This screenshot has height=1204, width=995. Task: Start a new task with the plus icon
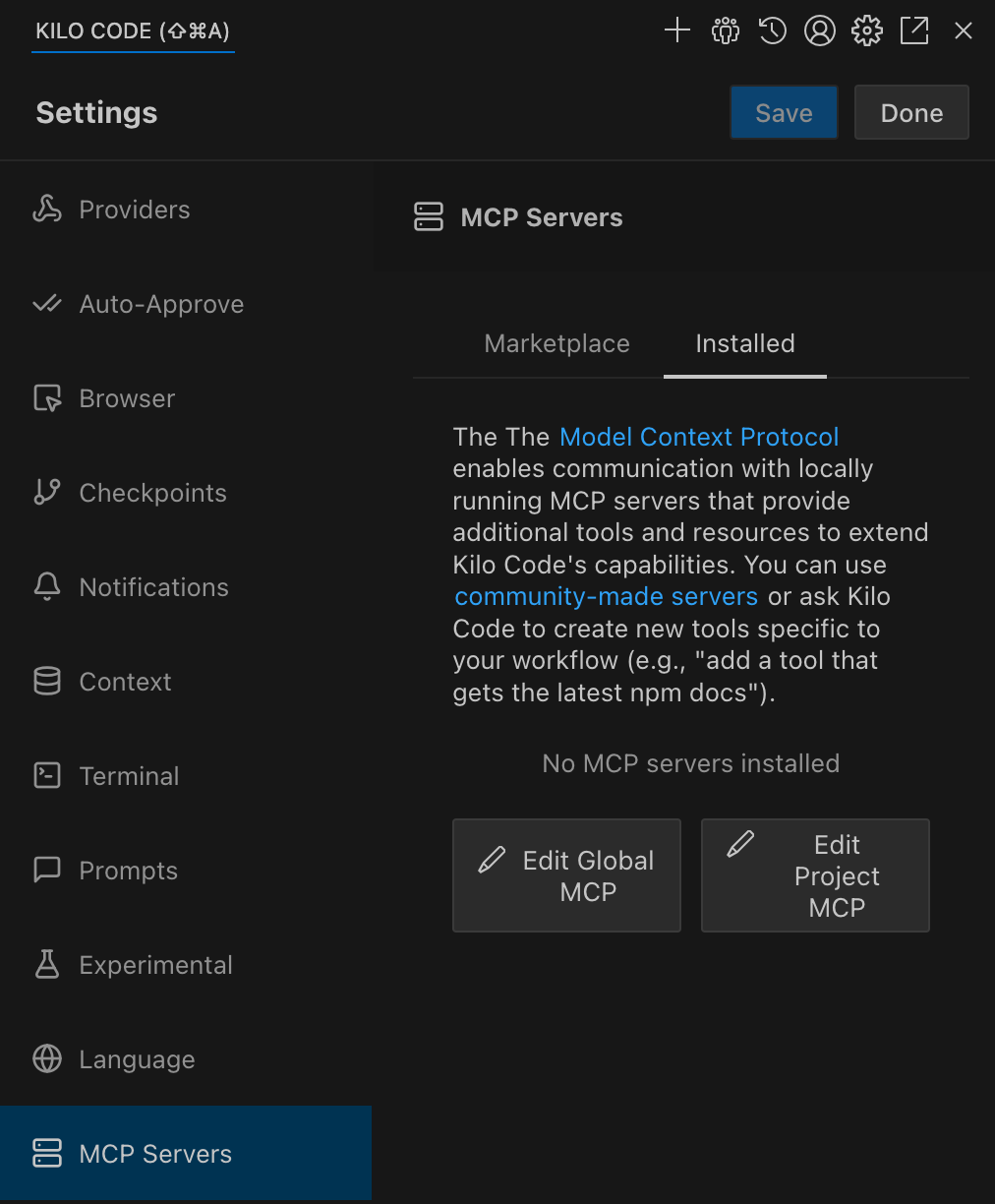coord(677,30)
